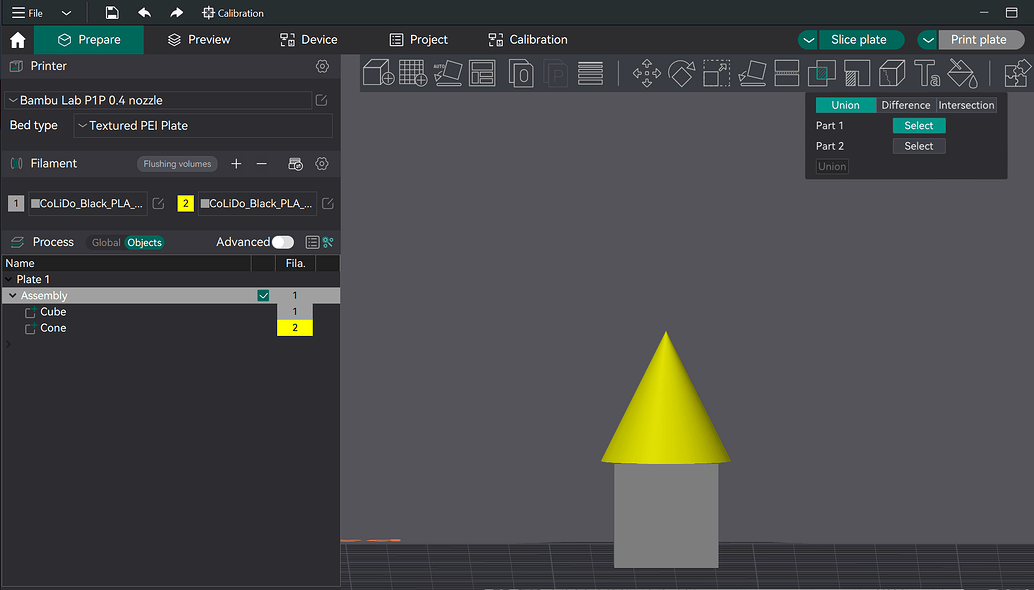This screenshot has height=590, width=1034.
Task: Expand the Print plate options arrow
Action: pos(928,40)
